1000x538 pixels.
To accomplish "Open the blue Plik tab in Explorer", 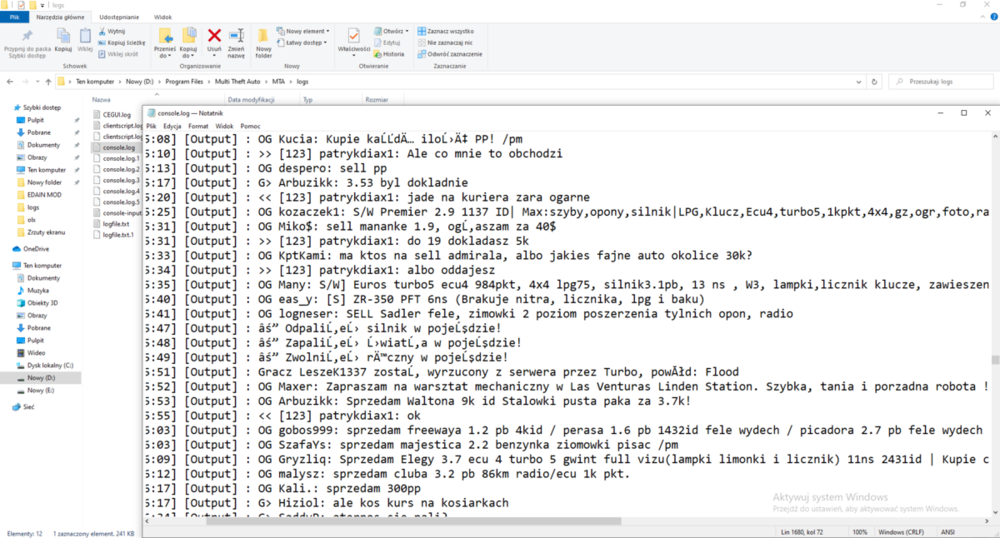I will coord(14,17).
